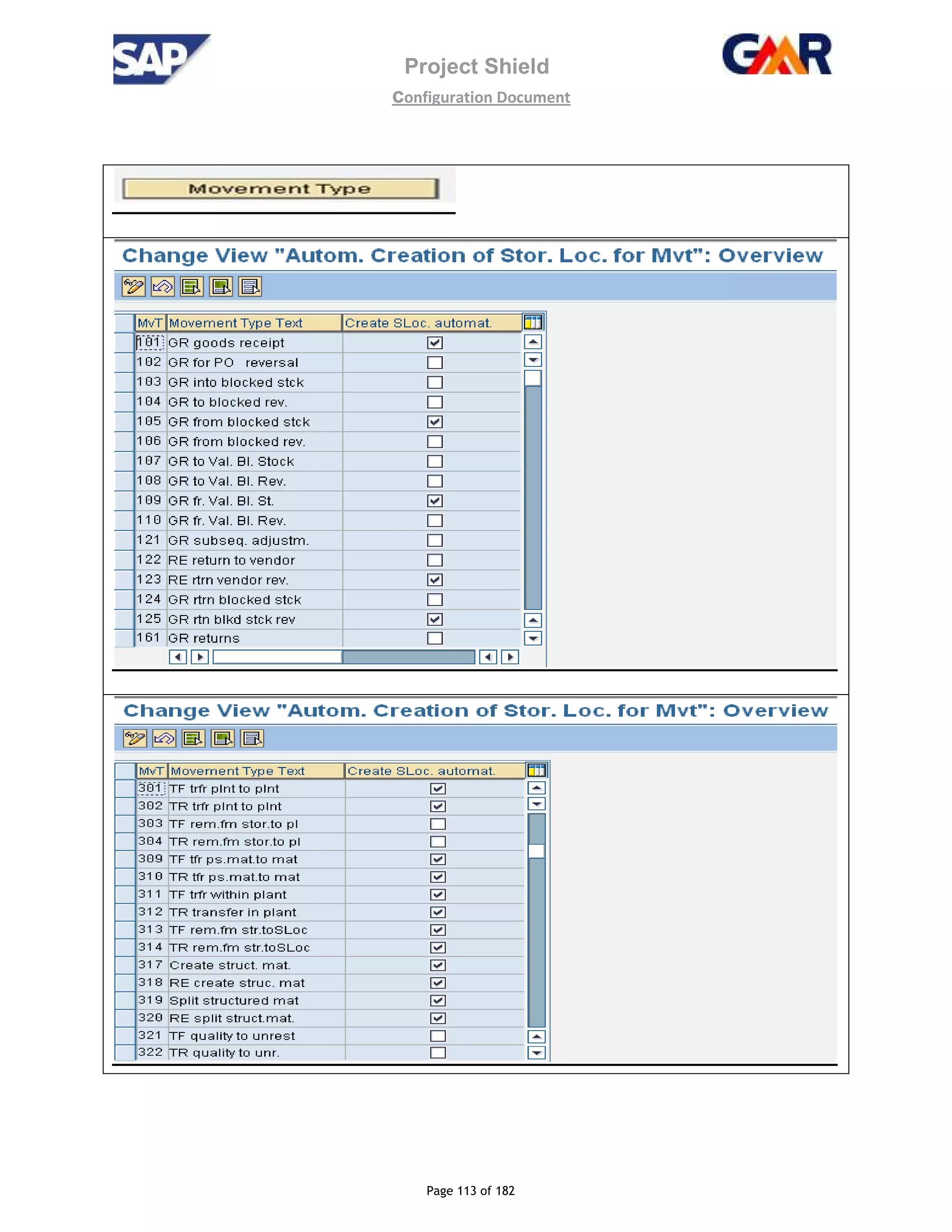The image size is (952, 1232).
Task: Uncheck Create SLoc for 301 TF trfr plnt to plnt
Action: click(x=437, y=788)
